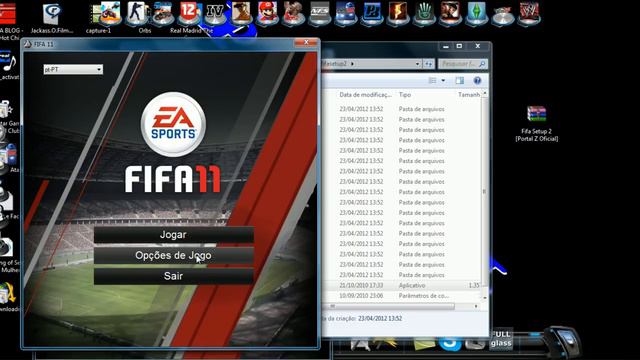Open the pt-PT language dropdown
The image size is (640, 360).
[73, 69]
